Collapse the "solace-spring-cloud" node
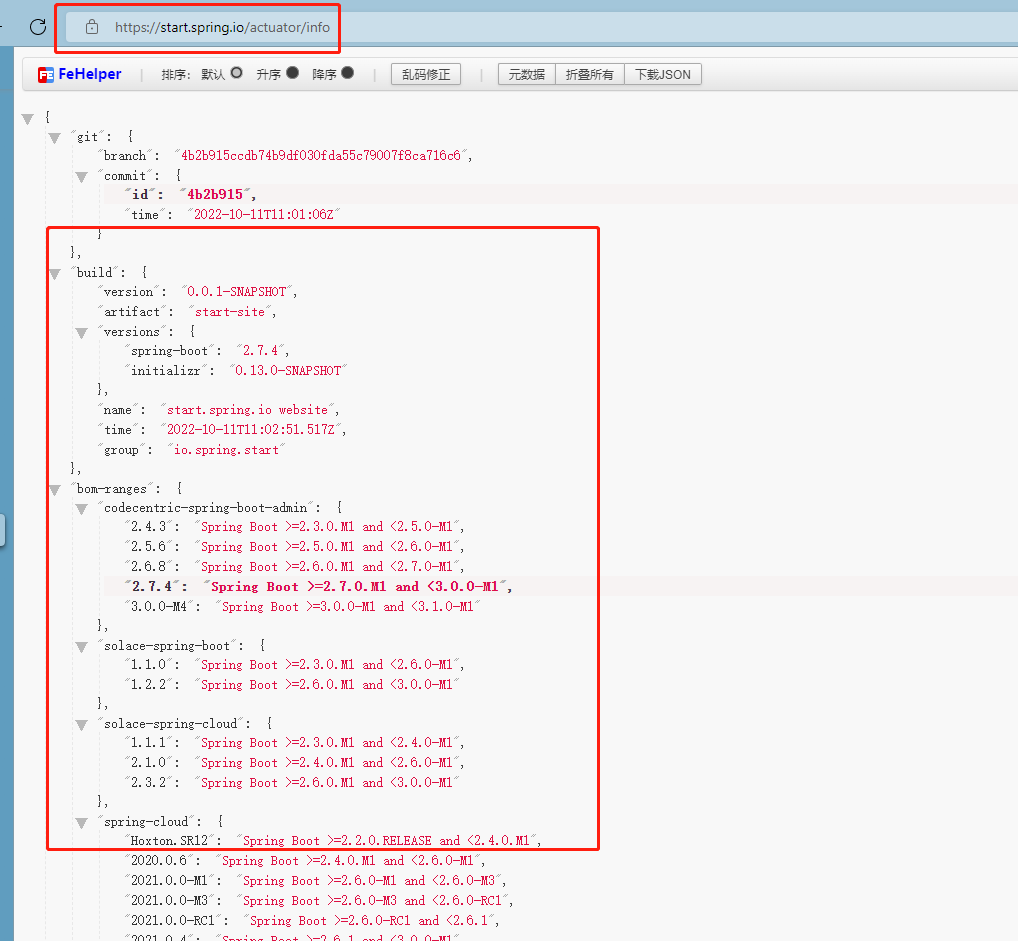 (81, 725)
